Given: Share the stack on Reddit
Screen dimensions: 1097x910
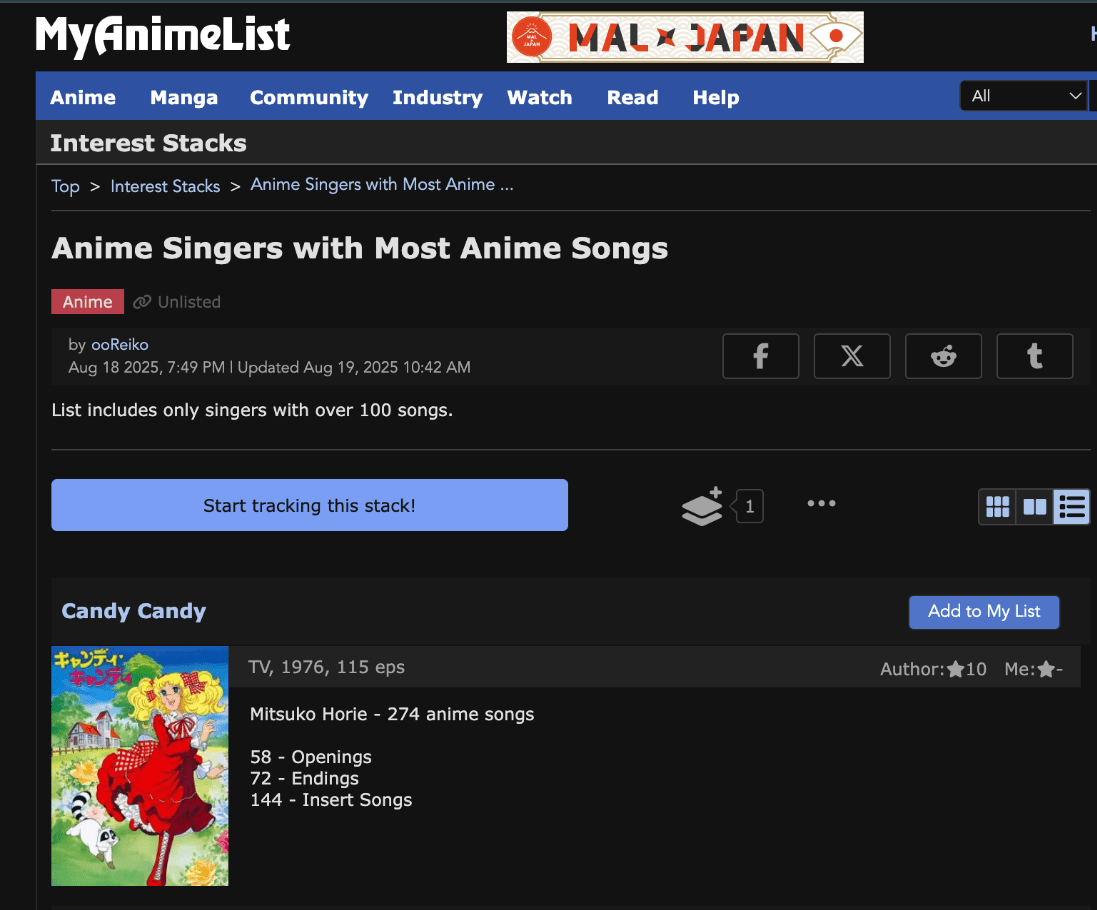Looking at the screenshot, I should tap(943, 356).
